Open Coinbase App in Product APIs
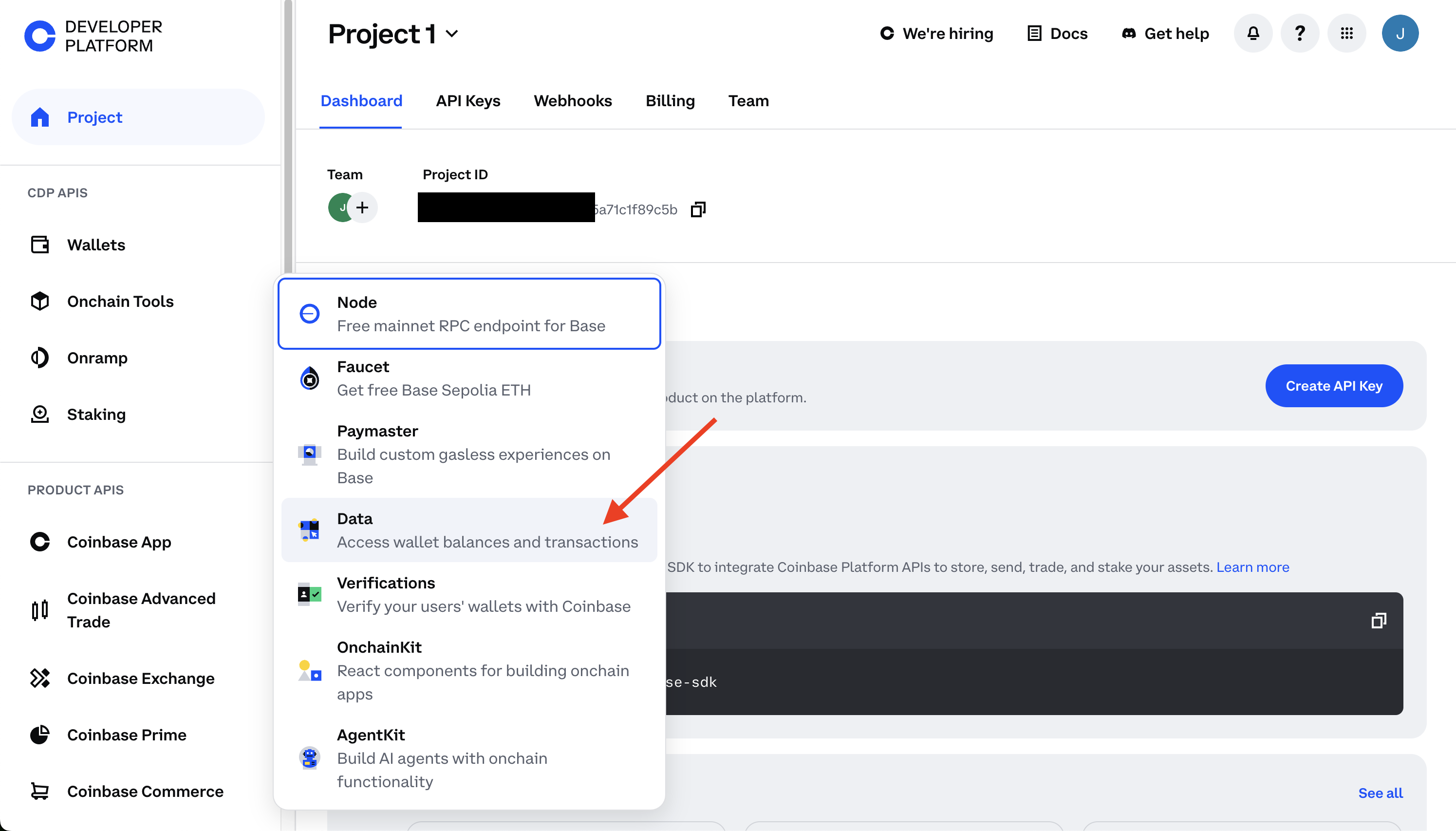The image size is (1456, 831). 138,542
